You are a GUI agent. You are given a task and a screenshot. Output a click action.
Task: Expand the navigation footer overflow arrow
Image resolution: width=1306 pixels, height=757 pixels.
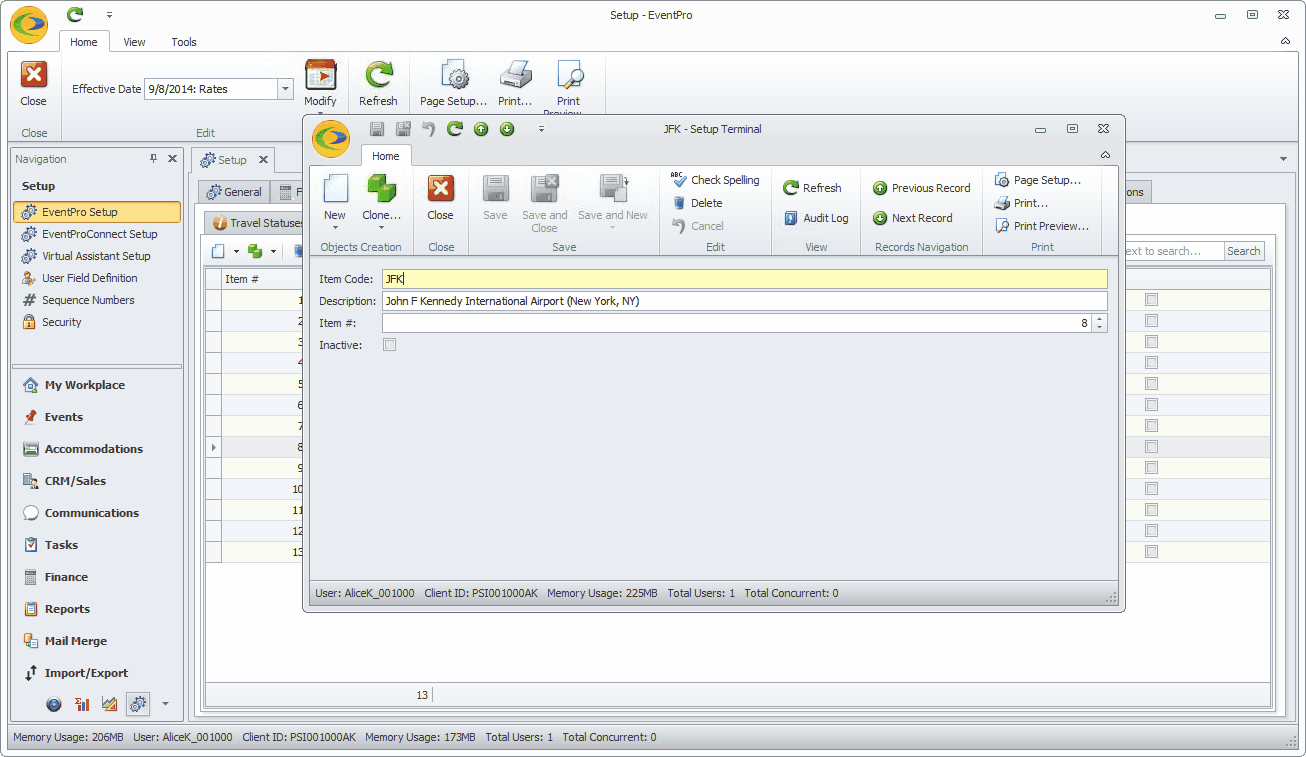tap(166, 704)
